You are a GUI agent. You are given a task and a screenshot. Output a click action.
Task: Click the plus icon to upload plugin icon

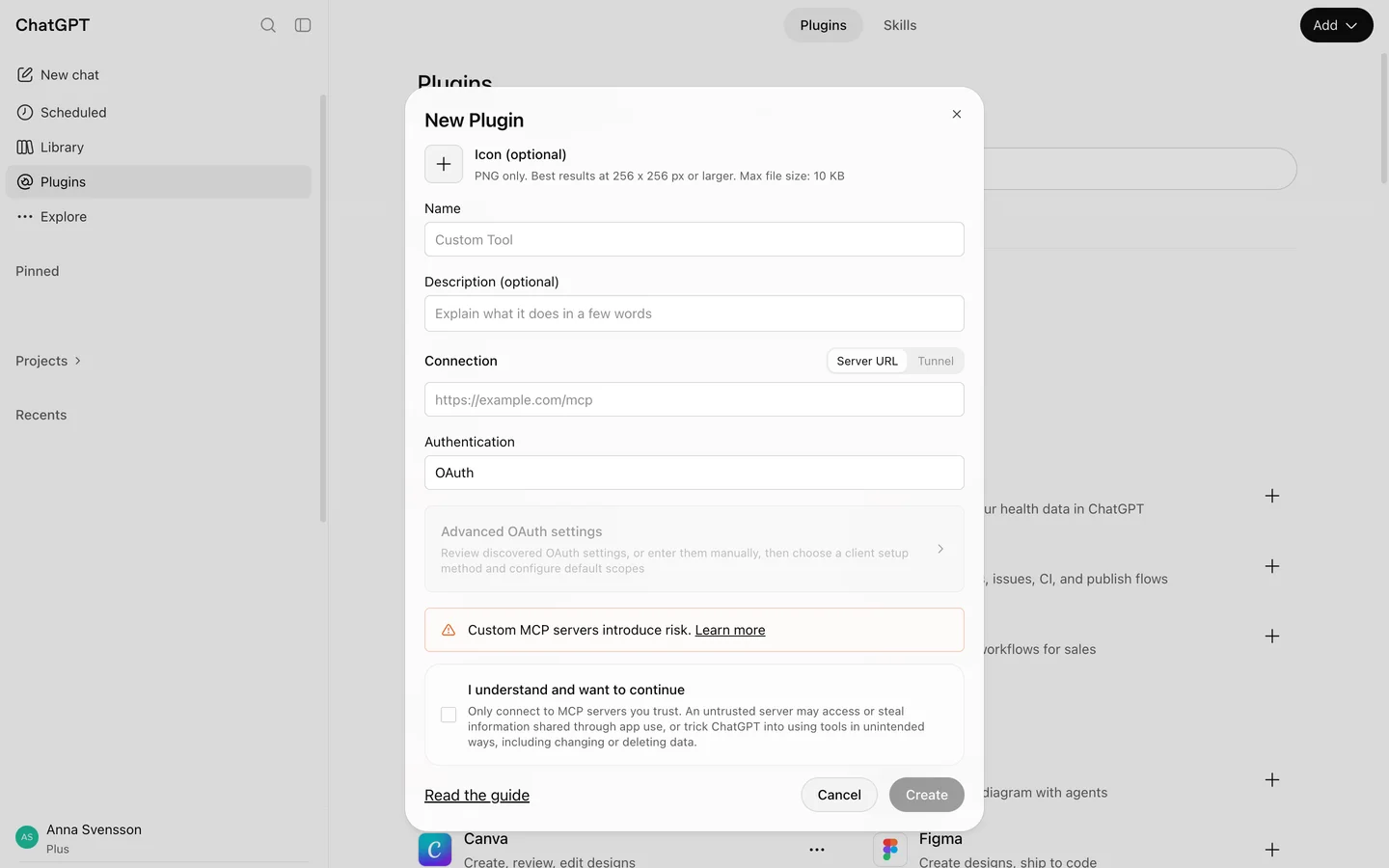pyautogui.click(x=444, y=164)
